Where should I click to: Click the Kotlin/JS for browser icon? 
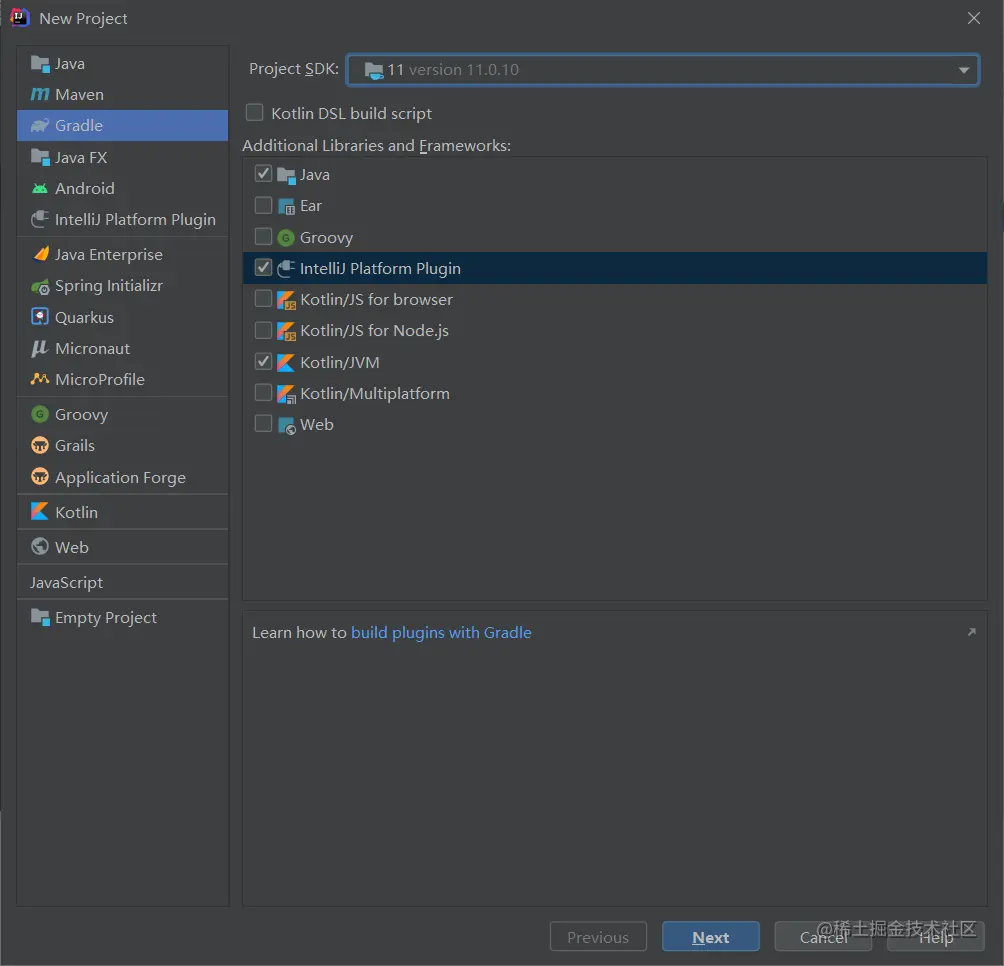point(286,300)
